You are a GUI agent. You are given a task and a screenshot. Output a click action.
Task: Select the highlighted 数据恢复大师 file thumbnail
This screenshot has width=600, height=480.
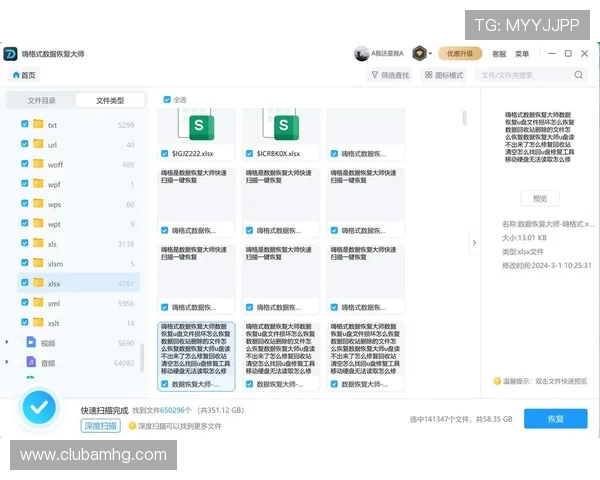click(196, 356)
